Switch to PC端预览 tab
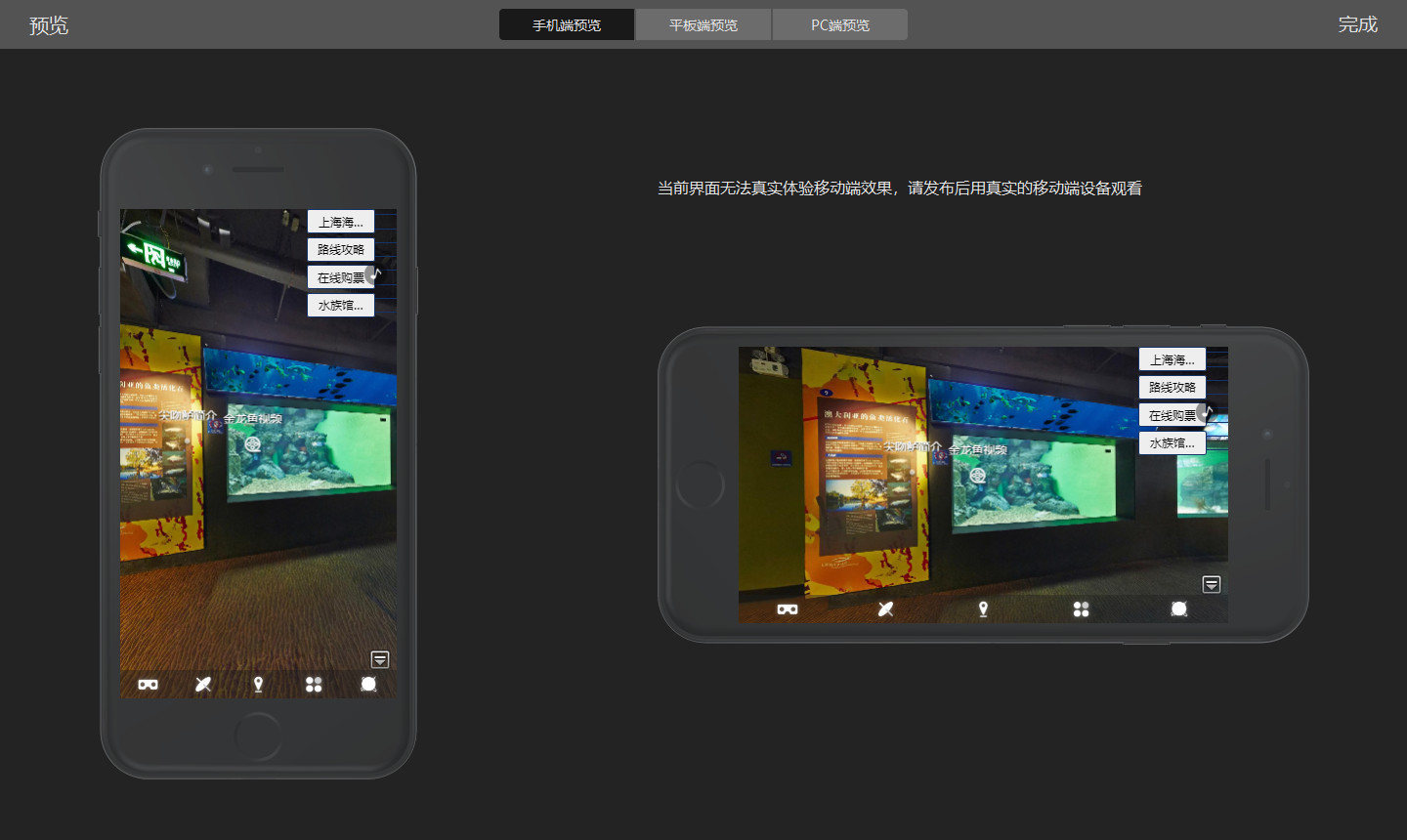Image resolution: width=1407 pixels, height=840 pixels. point(840,25)
